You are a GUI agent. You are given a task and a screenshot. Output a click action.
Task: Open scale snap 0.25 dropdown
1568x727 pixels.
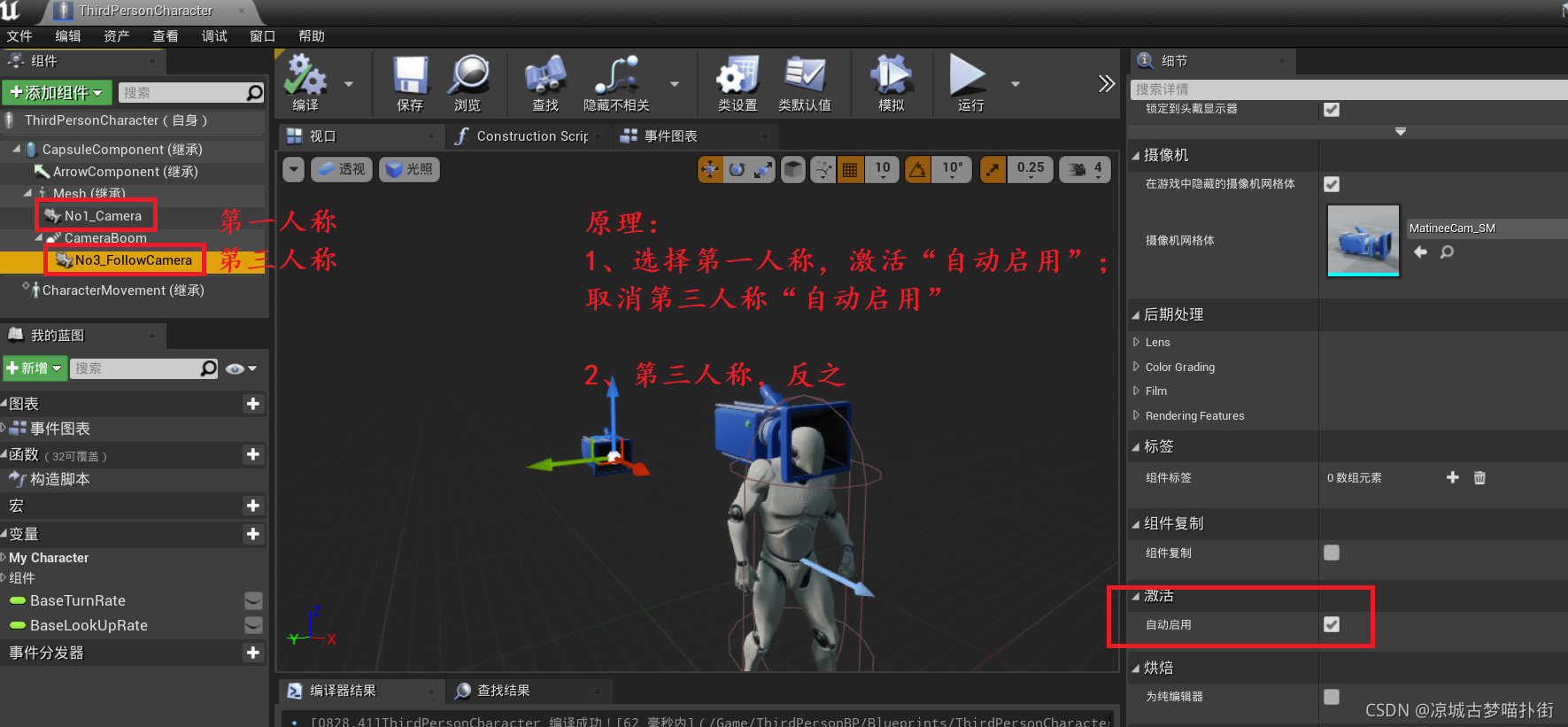point(1031,169)
